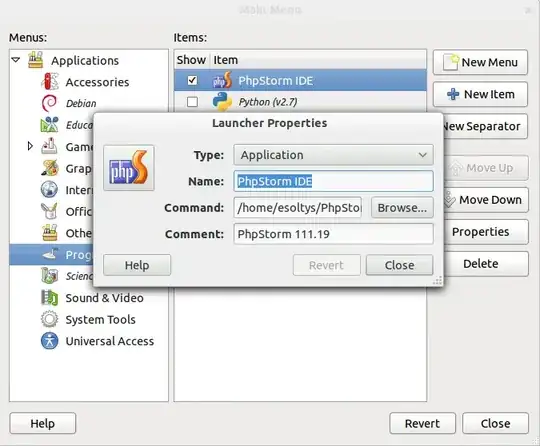This screenshot has height=446, width=540.
Task: Select Debian menu entry
Action: click(81, 103)
